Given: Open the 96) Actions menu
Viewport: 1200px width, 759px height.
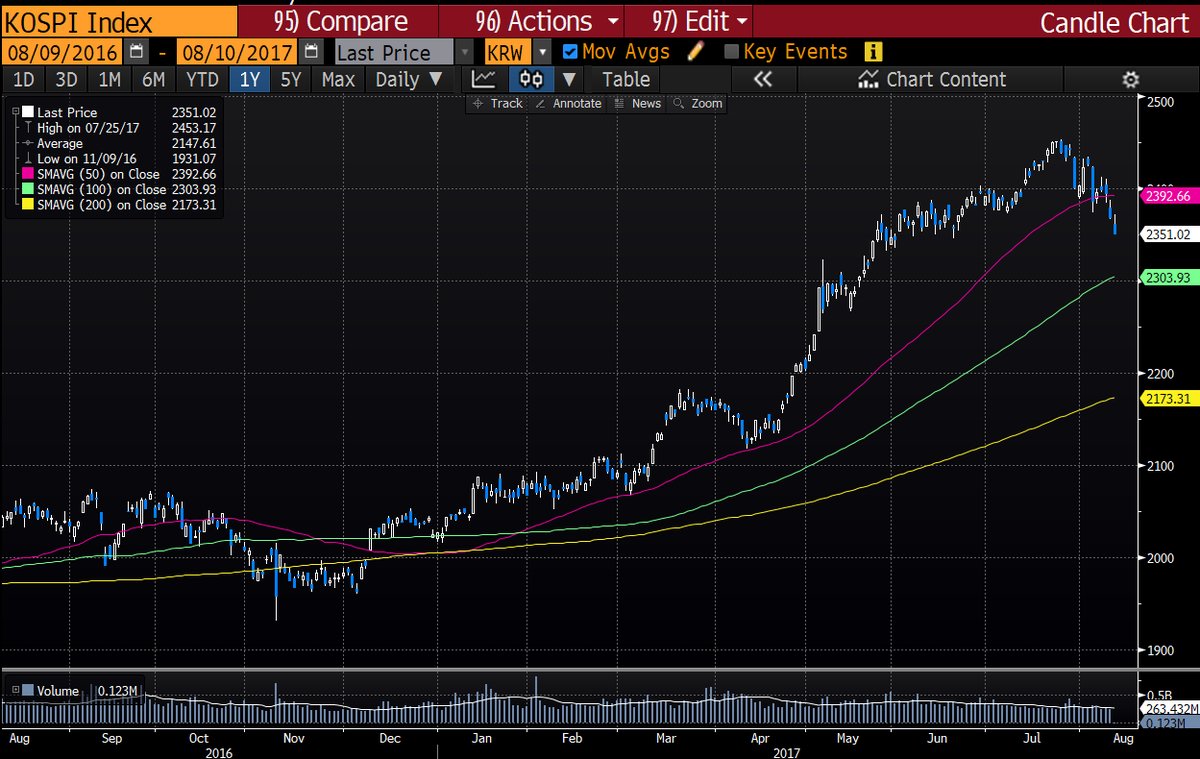Looking at the screenshot, I should click(545, 21).
